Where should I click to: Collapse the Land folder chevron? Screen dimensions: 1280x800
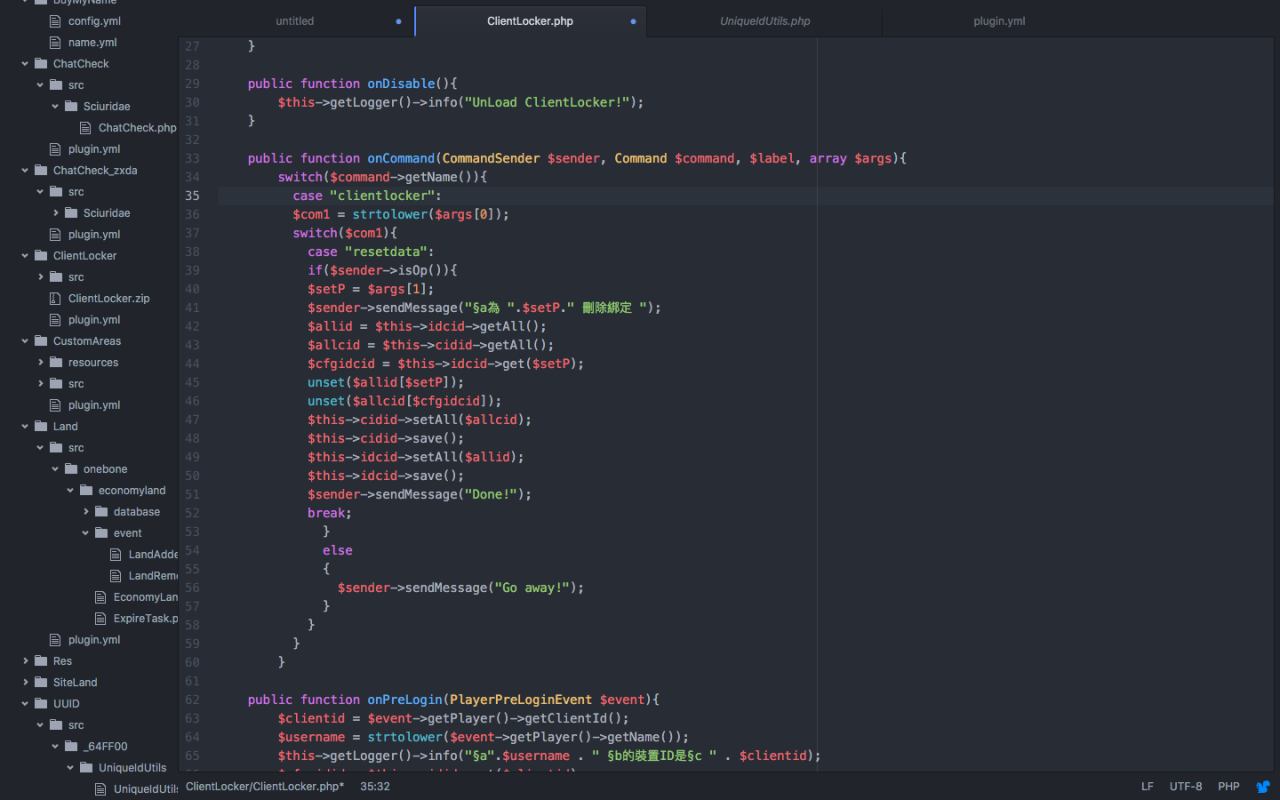pyautogui.click(x=25, y=426)
